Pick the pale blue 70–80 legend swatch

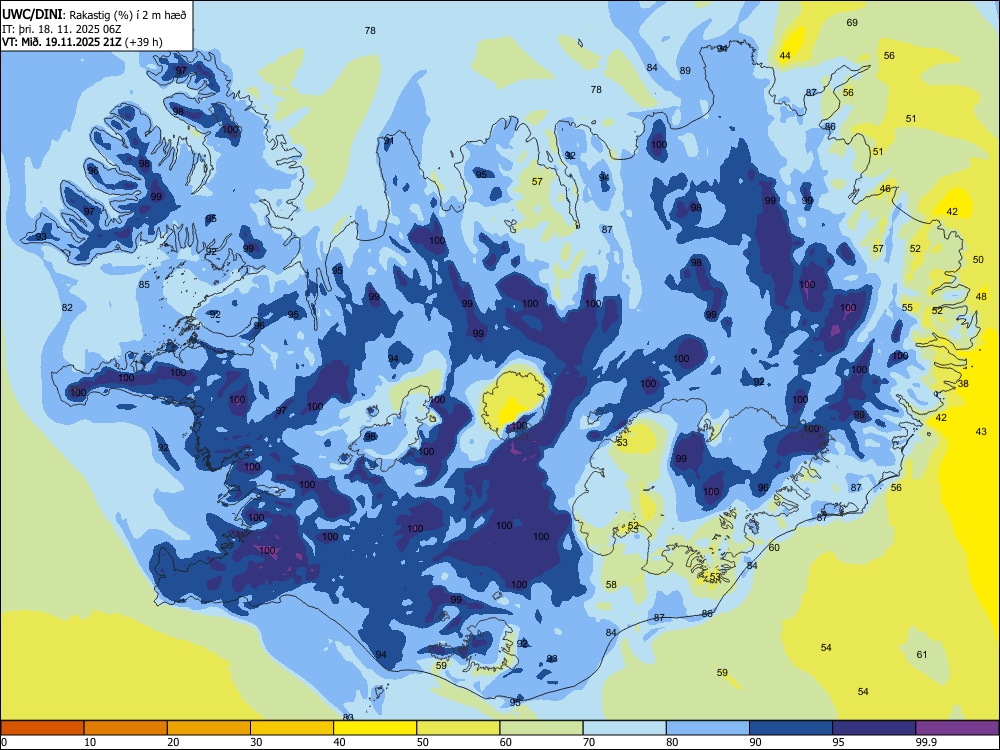tap(624, 728)
